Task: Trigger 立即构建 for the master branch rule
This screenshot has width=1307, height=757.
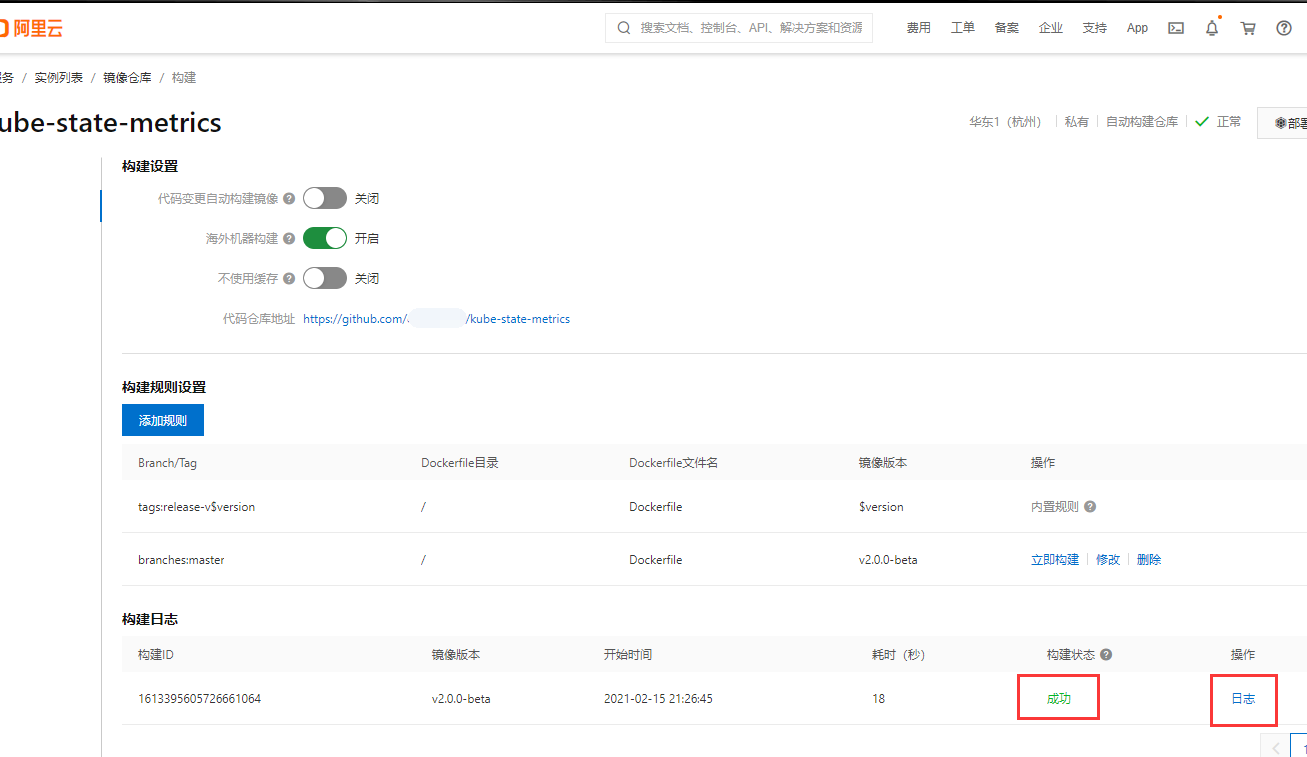Action: (x=1054, y=559)
